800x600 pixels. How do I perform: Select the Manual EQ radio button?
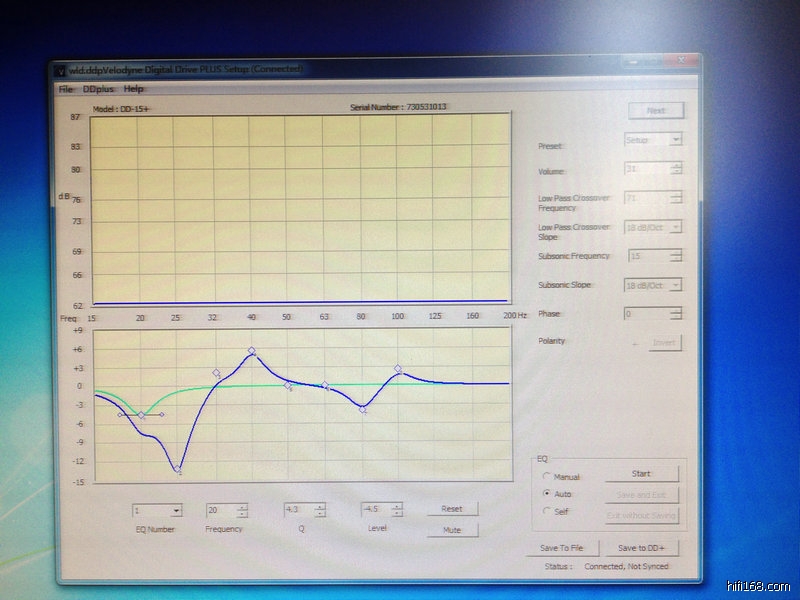pos(545,477)
